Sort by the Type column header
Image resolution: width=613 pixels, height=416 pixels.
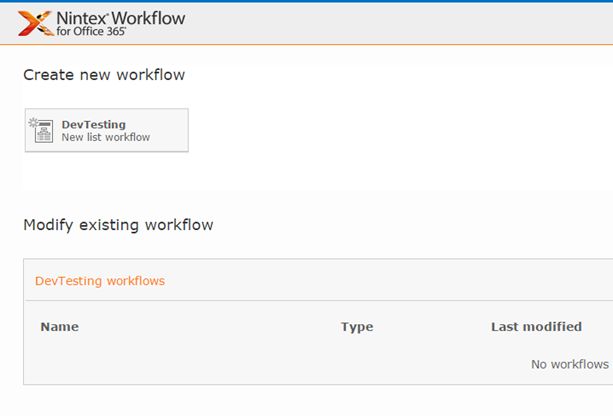coord(356,327)
